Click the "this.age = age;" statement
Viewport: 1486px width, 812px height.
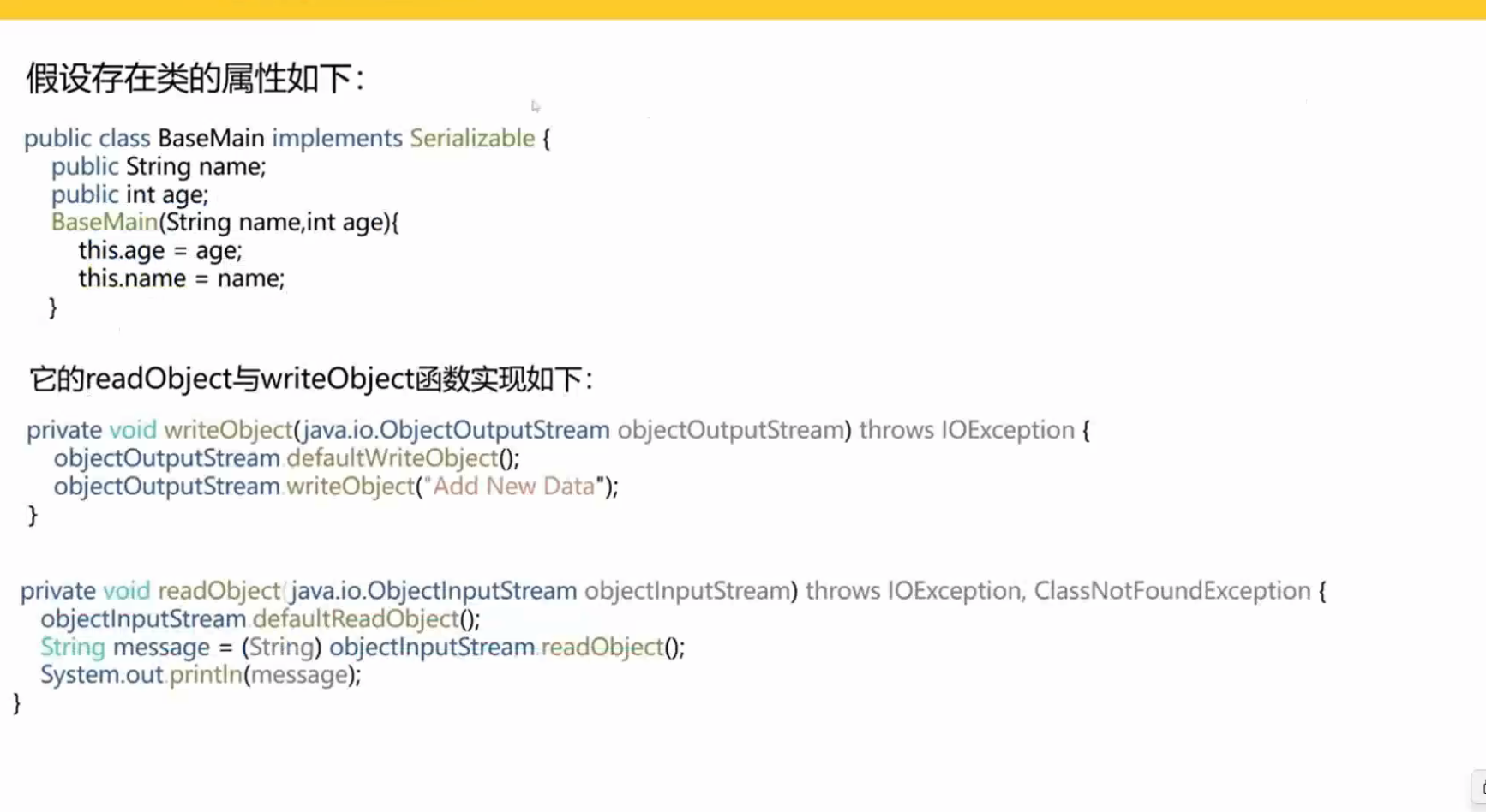(160, 250)
